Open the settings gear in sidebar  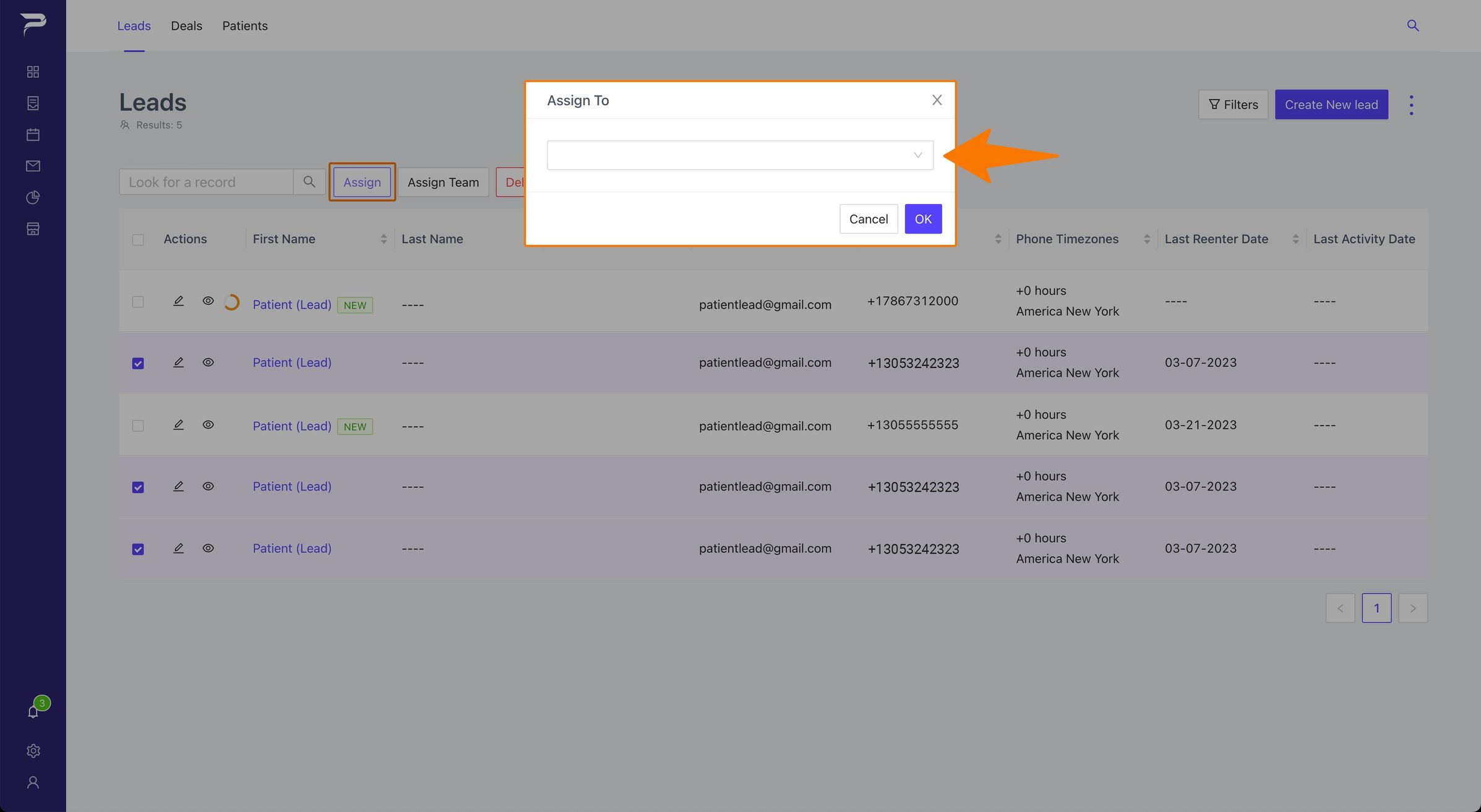pyautogui.click(x=33, y=751)
